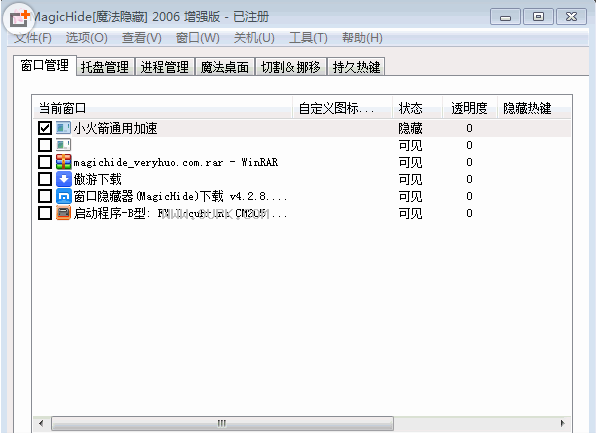Check the 傲游下载 row checkbox

point(45,179)
